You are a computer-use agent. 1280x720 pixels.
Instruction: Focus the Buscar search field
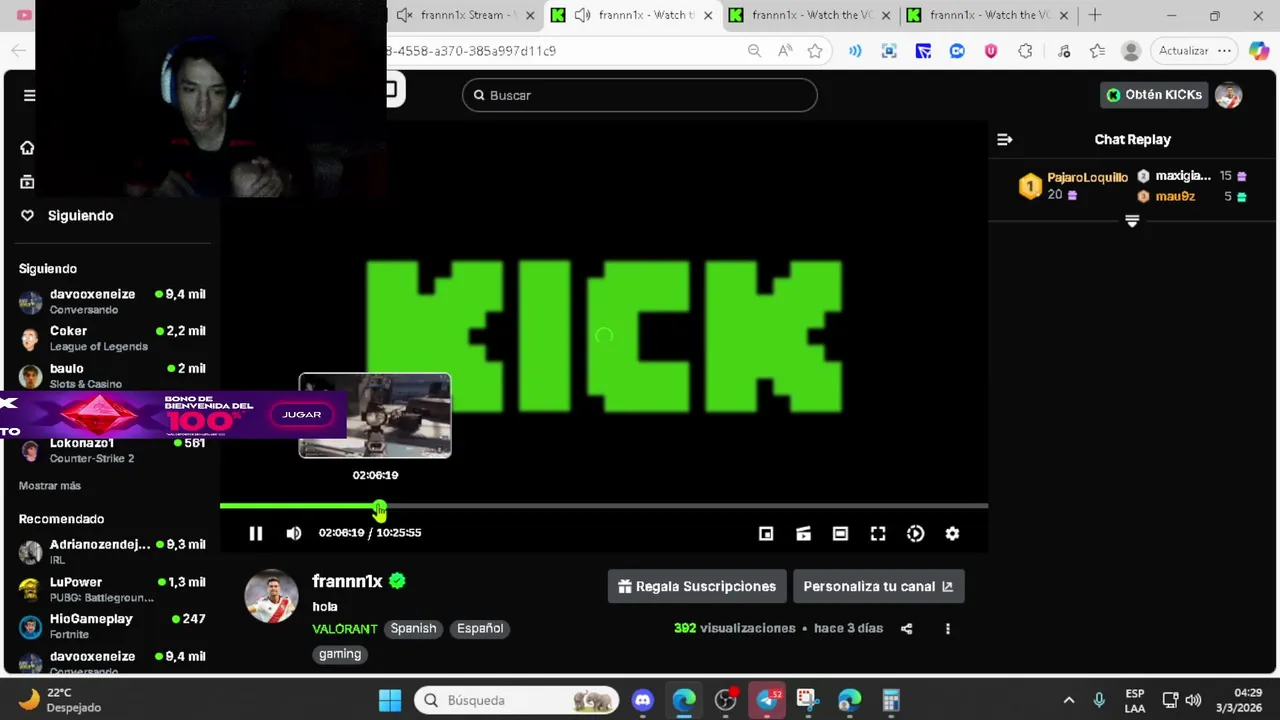coord(640,95)
